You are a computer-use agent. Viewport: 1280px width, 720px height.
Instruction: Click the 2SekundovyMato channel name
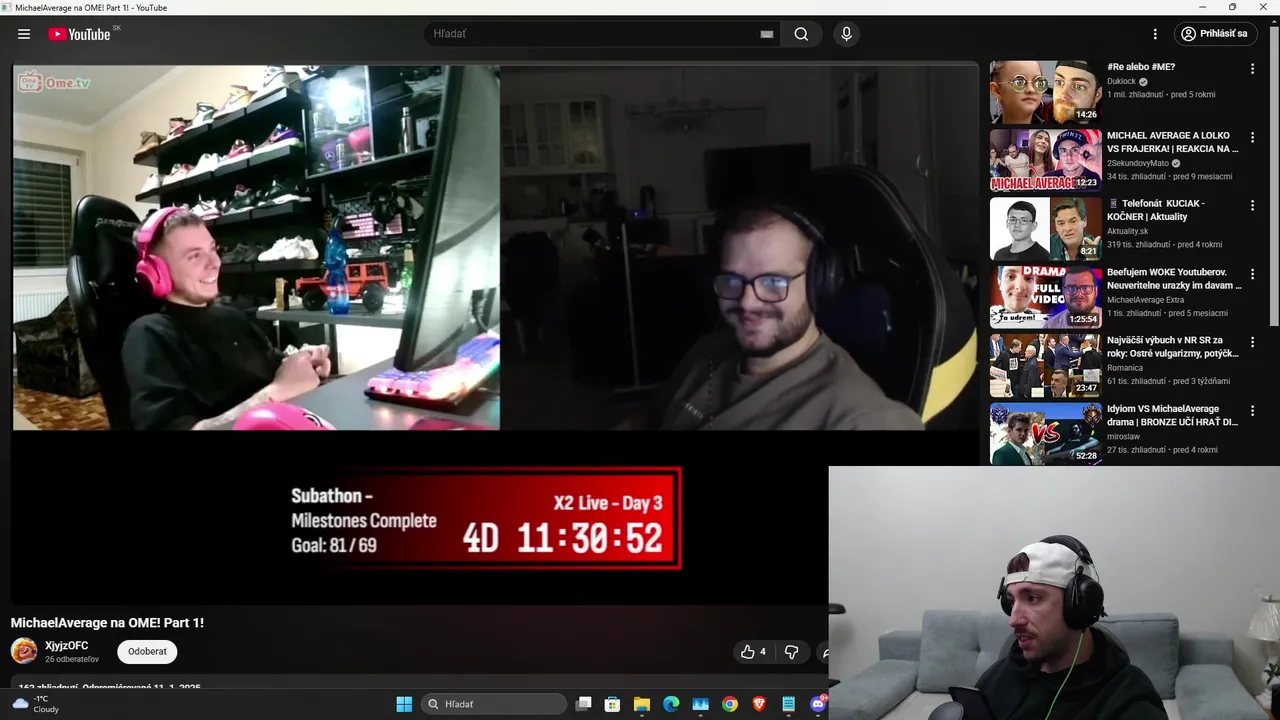[x=1138, y=163]
